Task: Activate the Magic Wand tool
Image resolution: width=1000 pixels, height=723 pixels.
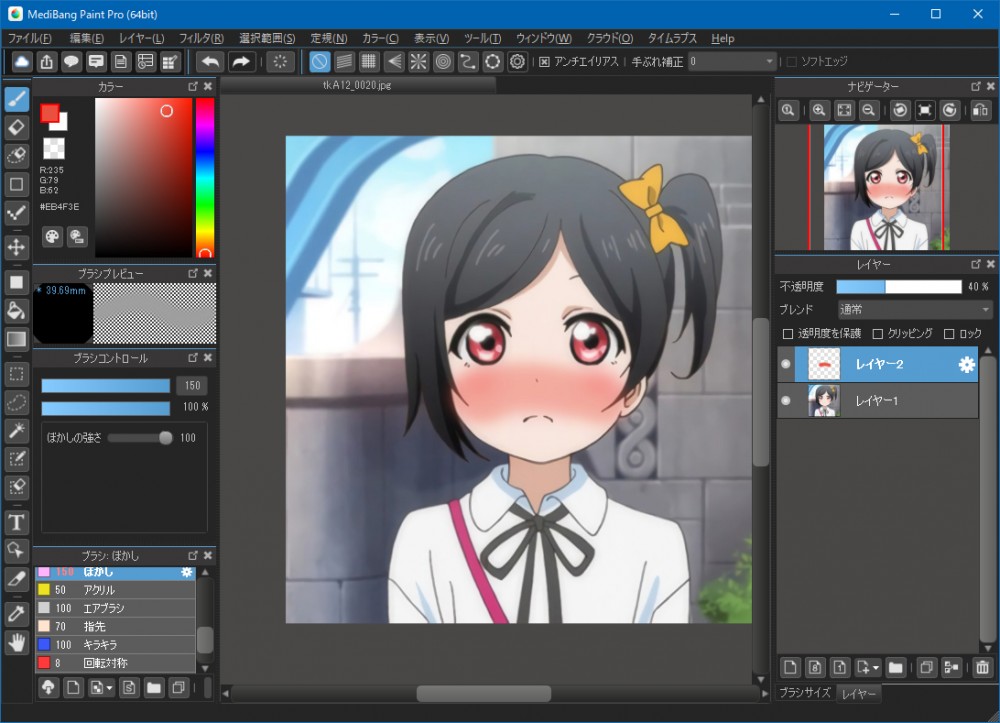Action: (17, 430)
